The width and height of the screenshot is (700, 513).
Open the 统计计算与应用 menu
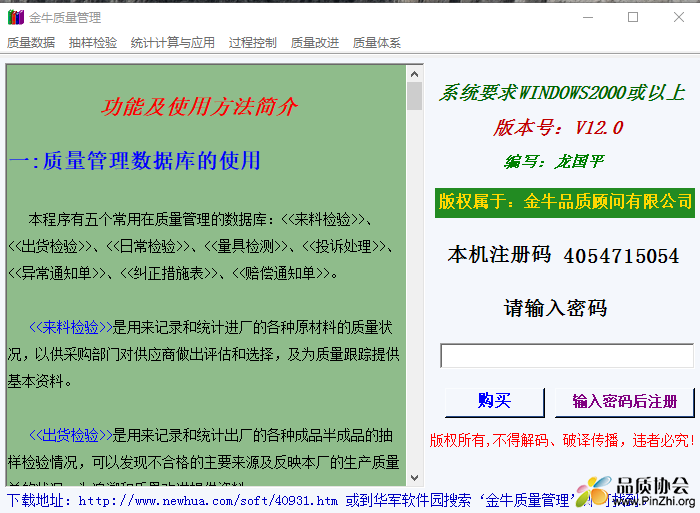[172, 43]
